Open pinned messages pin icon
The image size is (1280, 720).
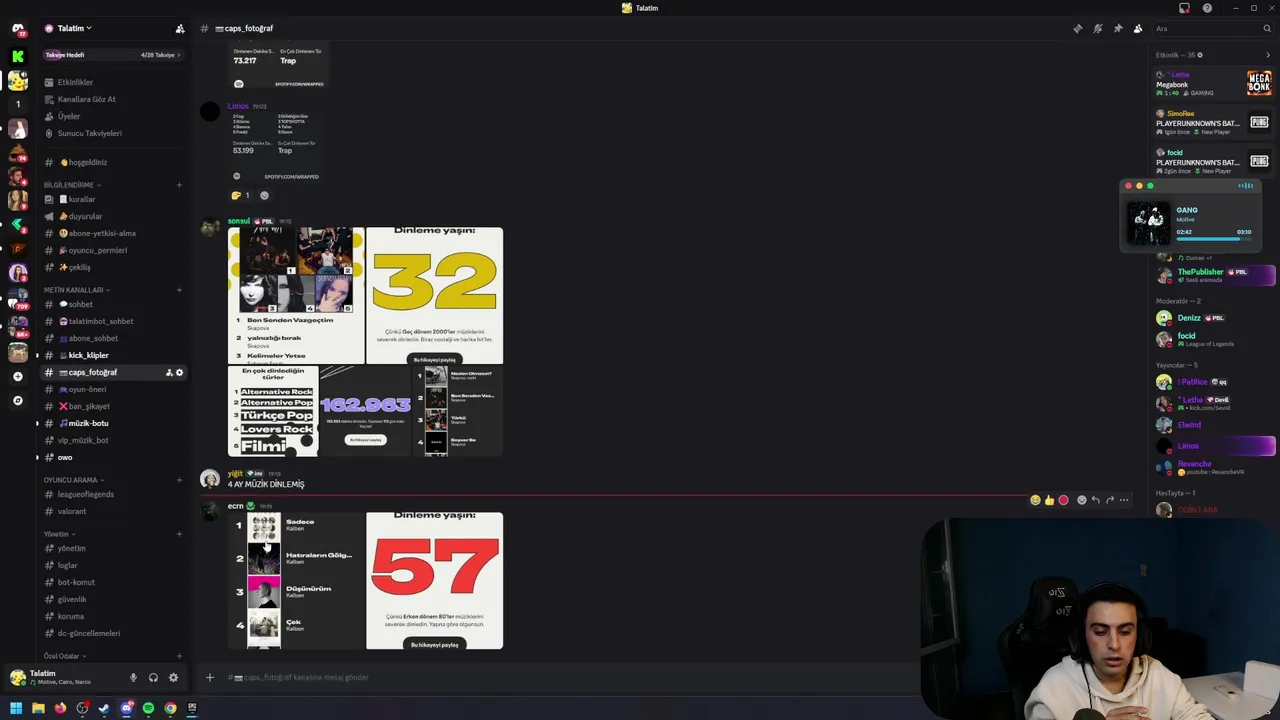(x=1117, y=28)
